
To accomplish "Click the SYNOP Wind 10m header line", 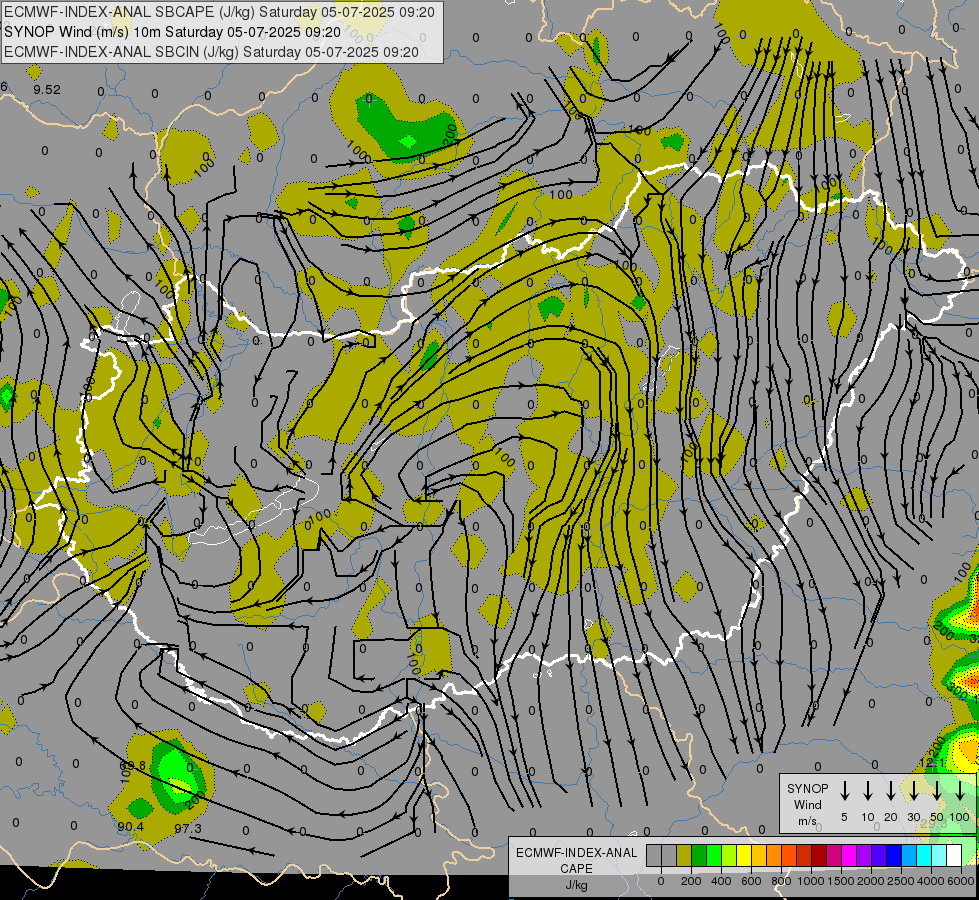I will 172,32.
